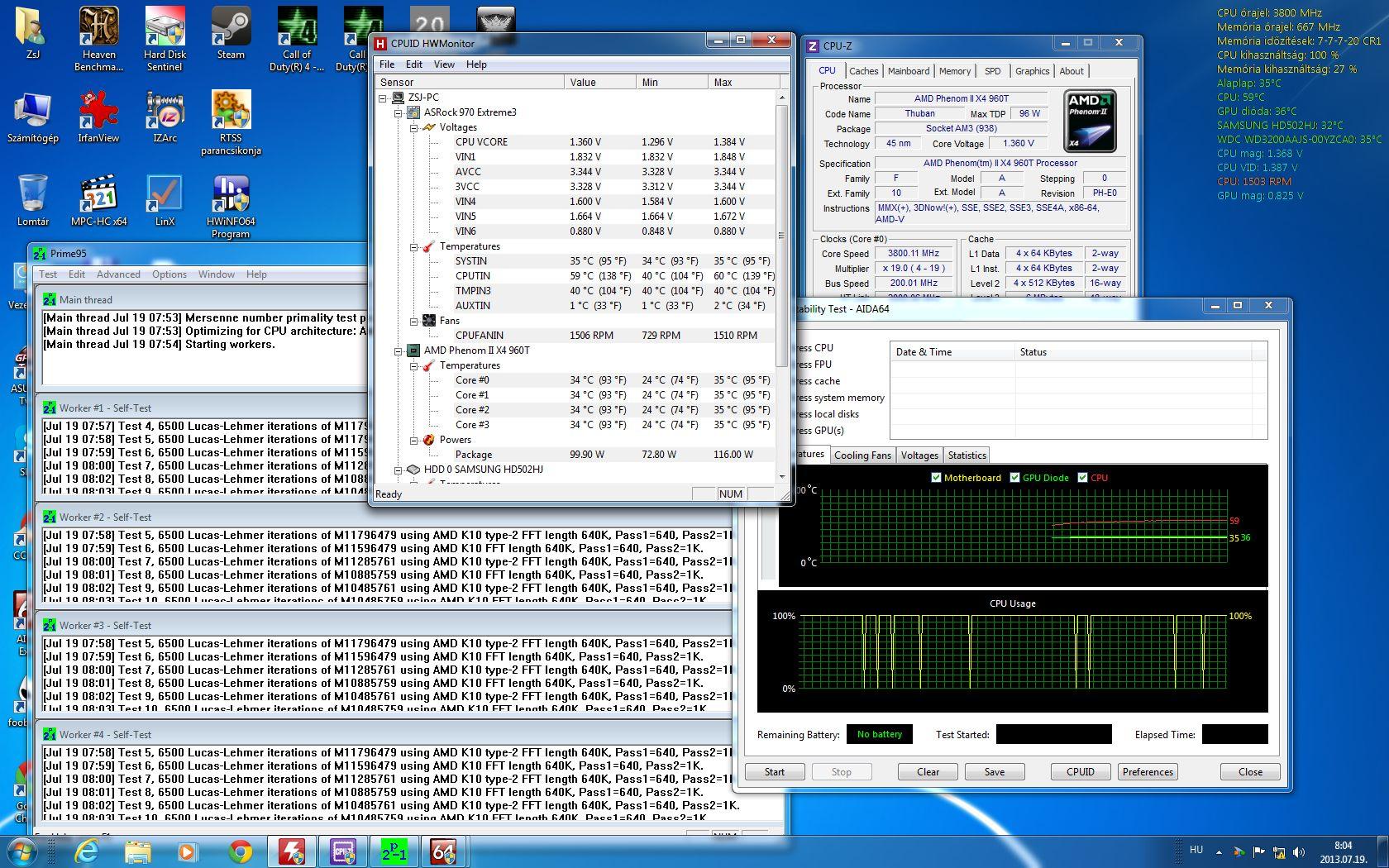Collapse AMD Phenom II X4 960T node
Screen dimensions: 1389x868
399,351
